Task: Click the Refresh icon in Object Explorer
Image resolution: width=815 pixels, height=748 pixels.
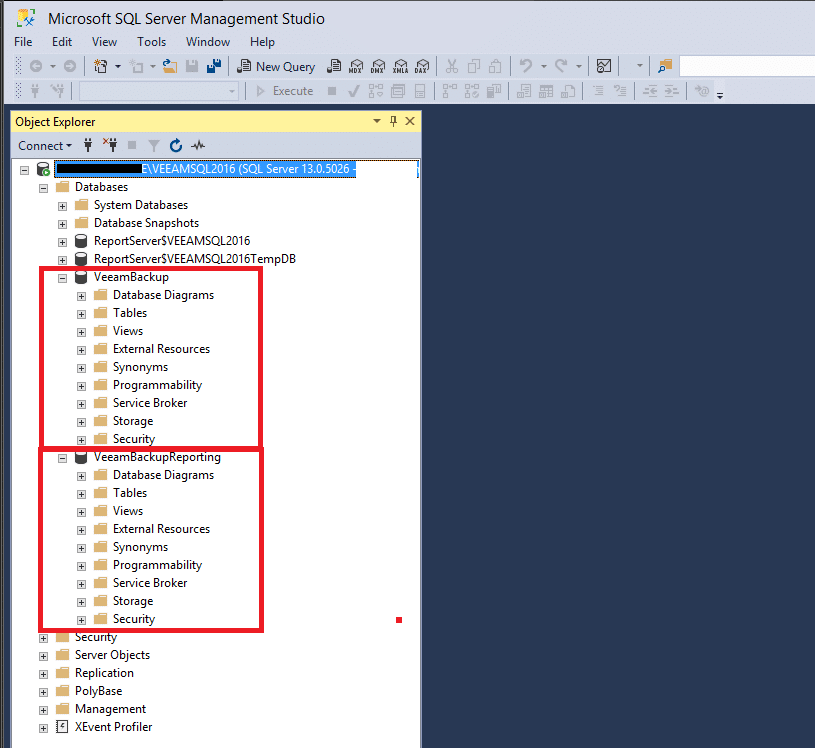Action: pos(176,145)
